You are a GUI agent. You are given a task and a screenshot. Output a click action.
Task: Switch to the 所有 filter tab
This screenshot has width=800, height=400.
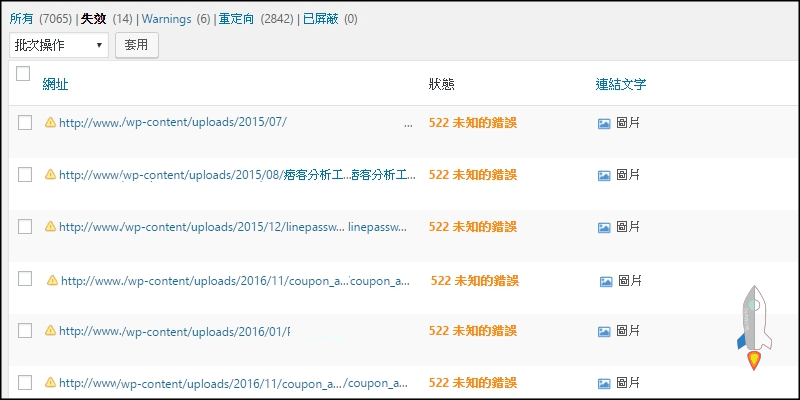tap(20, 18)
